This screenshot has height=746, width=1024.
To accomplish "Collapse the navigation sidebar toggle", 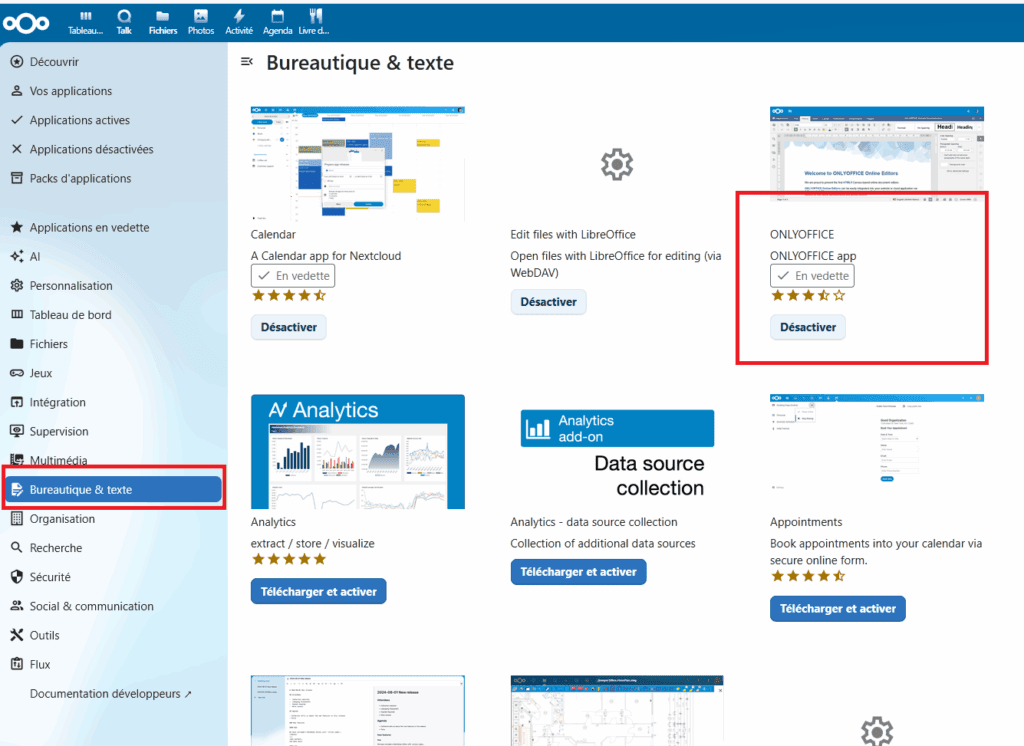I will coord(247,62).
